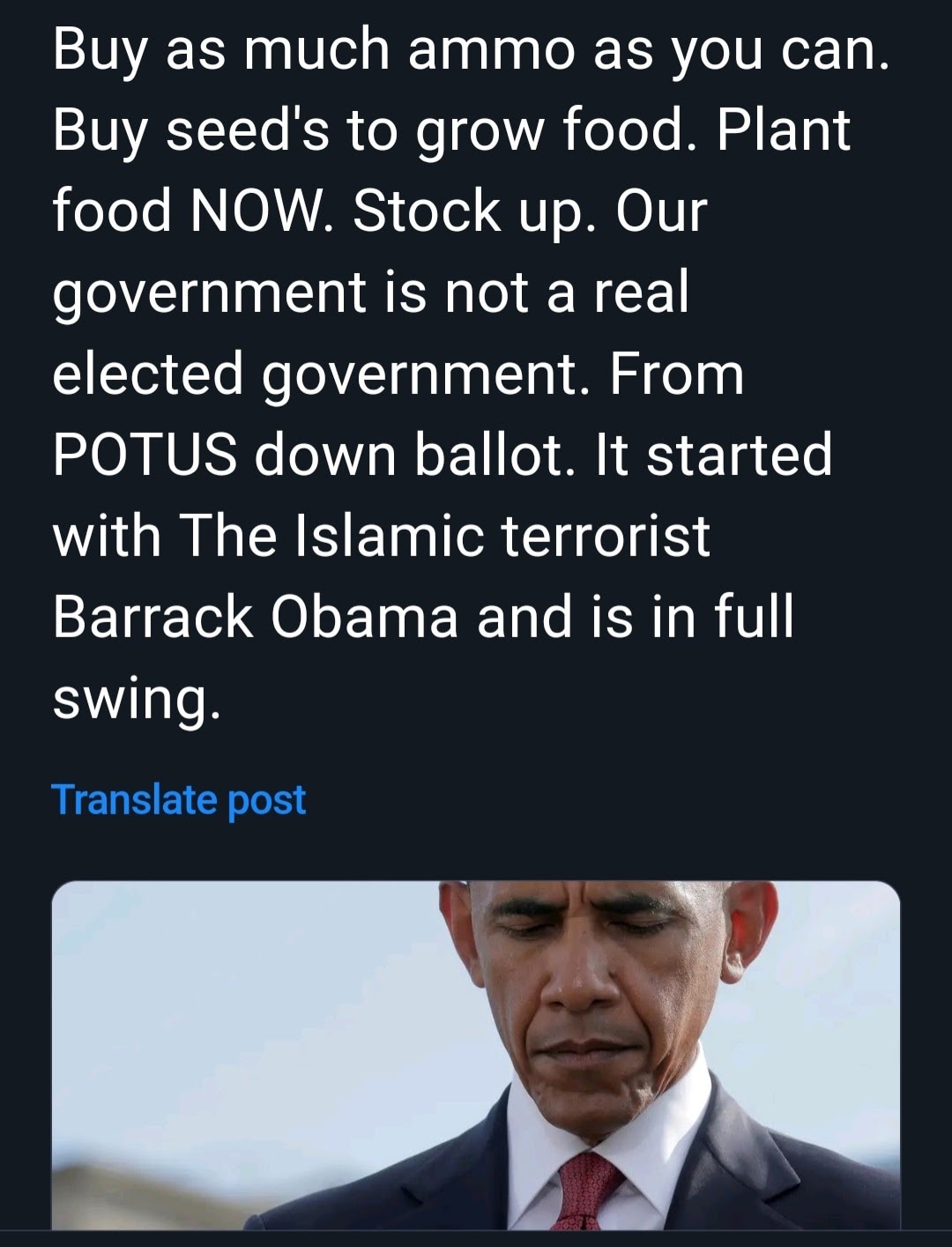This screenshot has width=952, height=1247.
Task: Click the phrase "Stock up" in the post
Action: pyautogui.click(x=469, y=212)
